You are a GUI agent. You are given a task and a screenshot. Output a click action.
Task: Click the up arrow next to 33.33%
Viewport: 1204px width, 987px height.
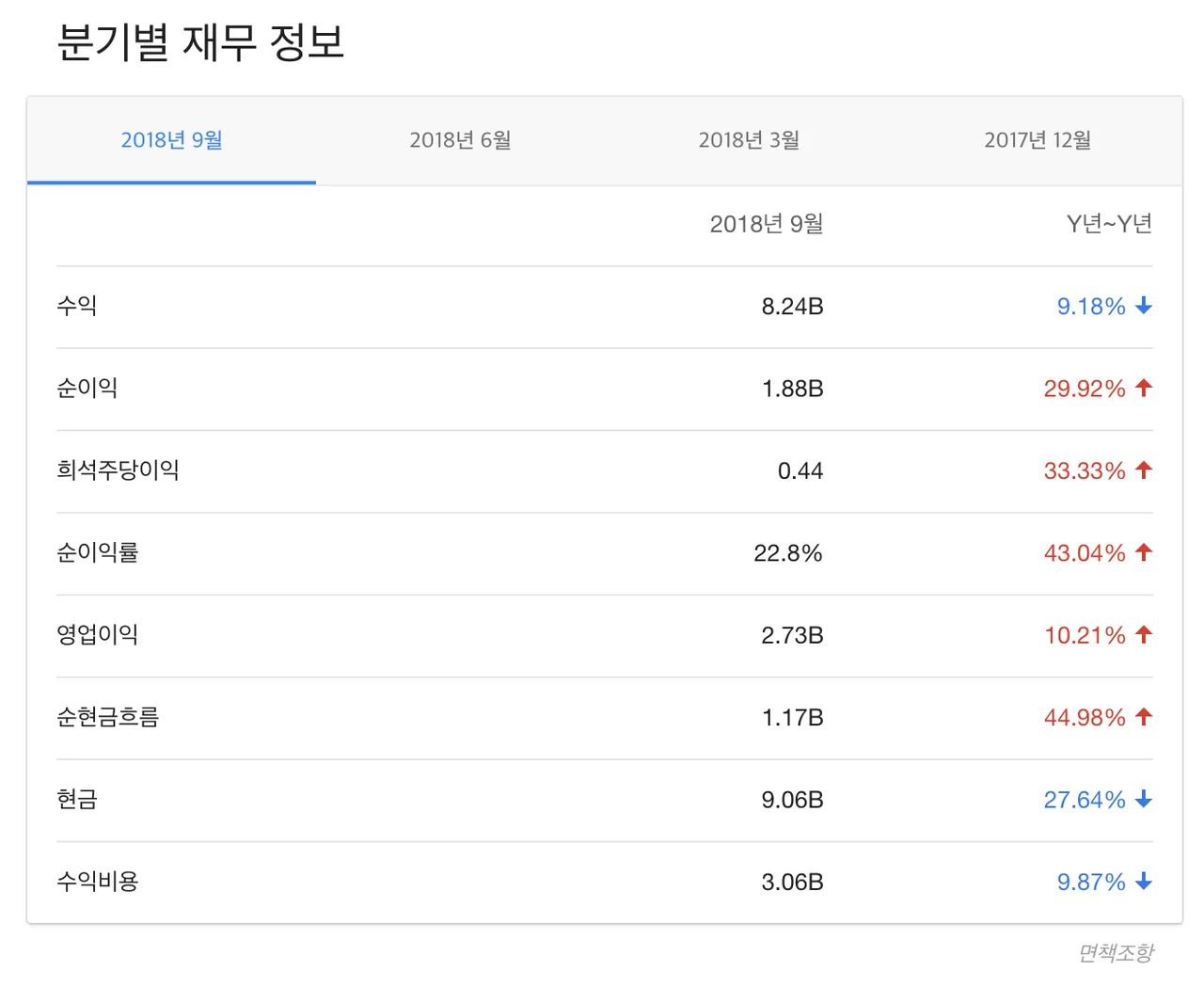coord(1144,470)
